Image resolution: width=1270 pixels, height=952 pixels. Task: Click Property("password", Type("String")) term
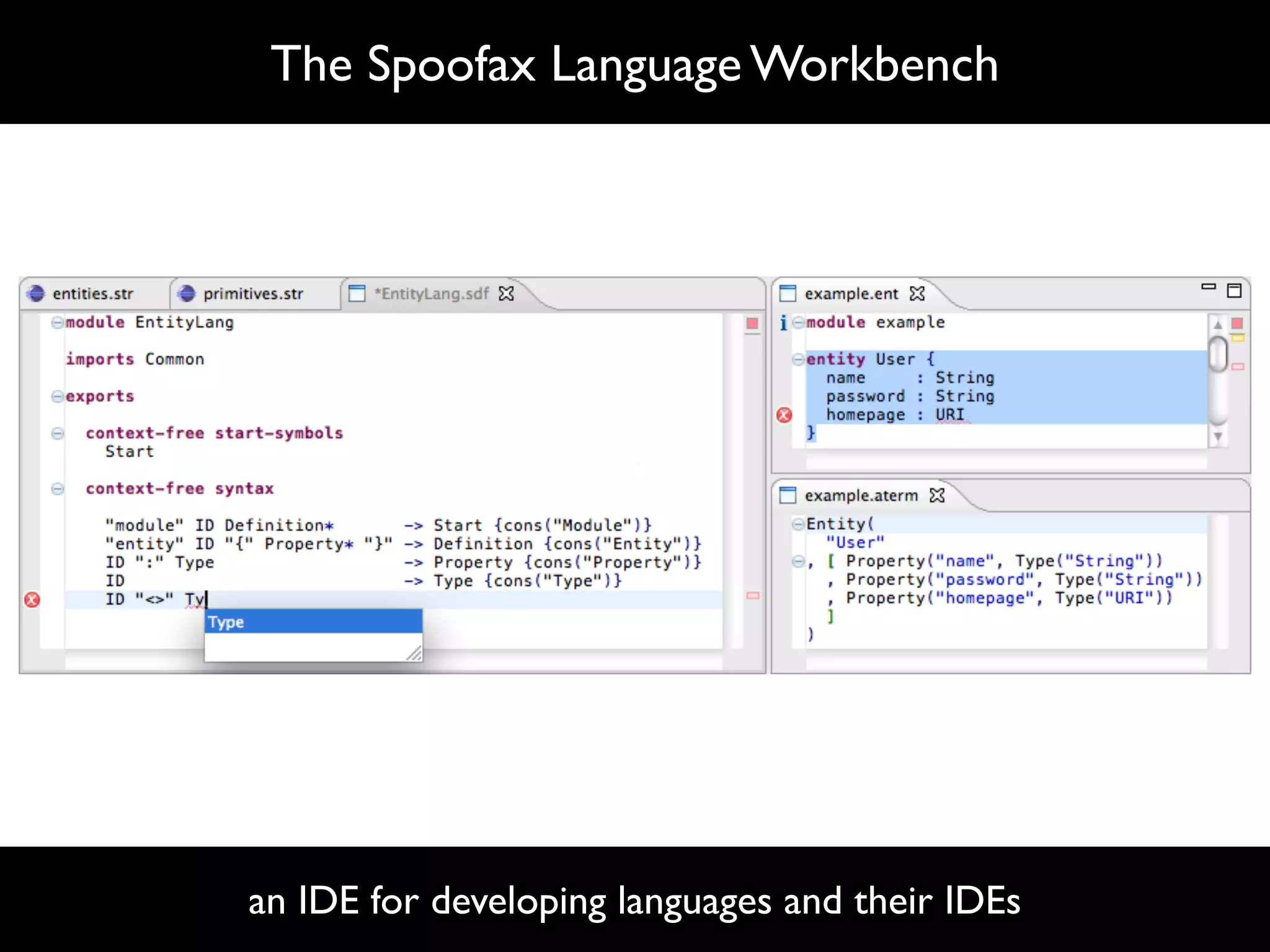pos(1024,580)
